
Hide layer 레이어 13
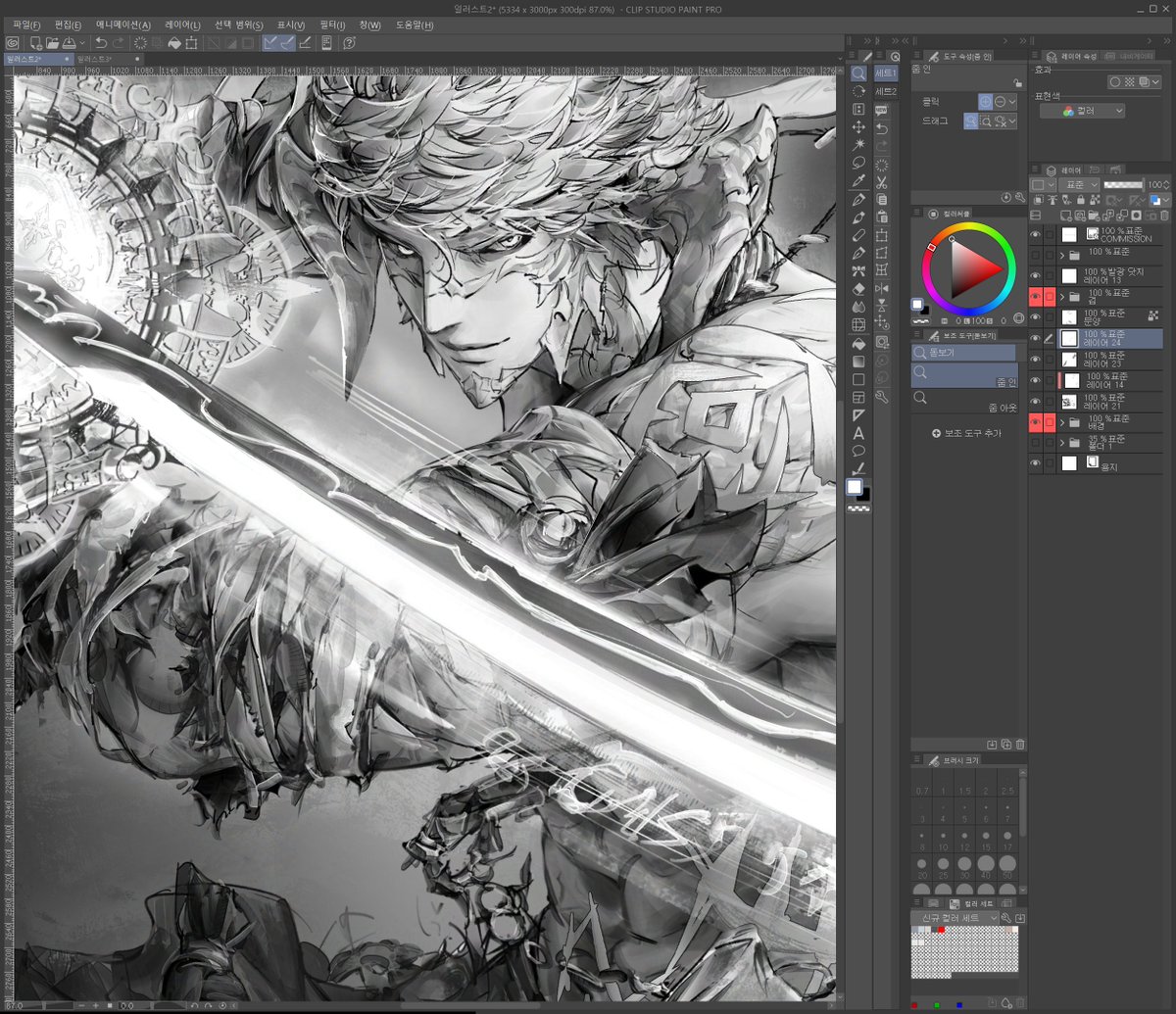pos(1035,276)
